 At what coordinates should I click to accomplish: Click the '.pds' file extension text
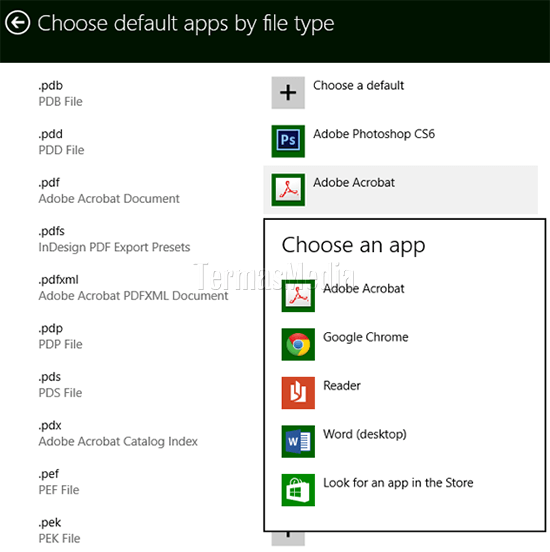[x=50, y=377]
